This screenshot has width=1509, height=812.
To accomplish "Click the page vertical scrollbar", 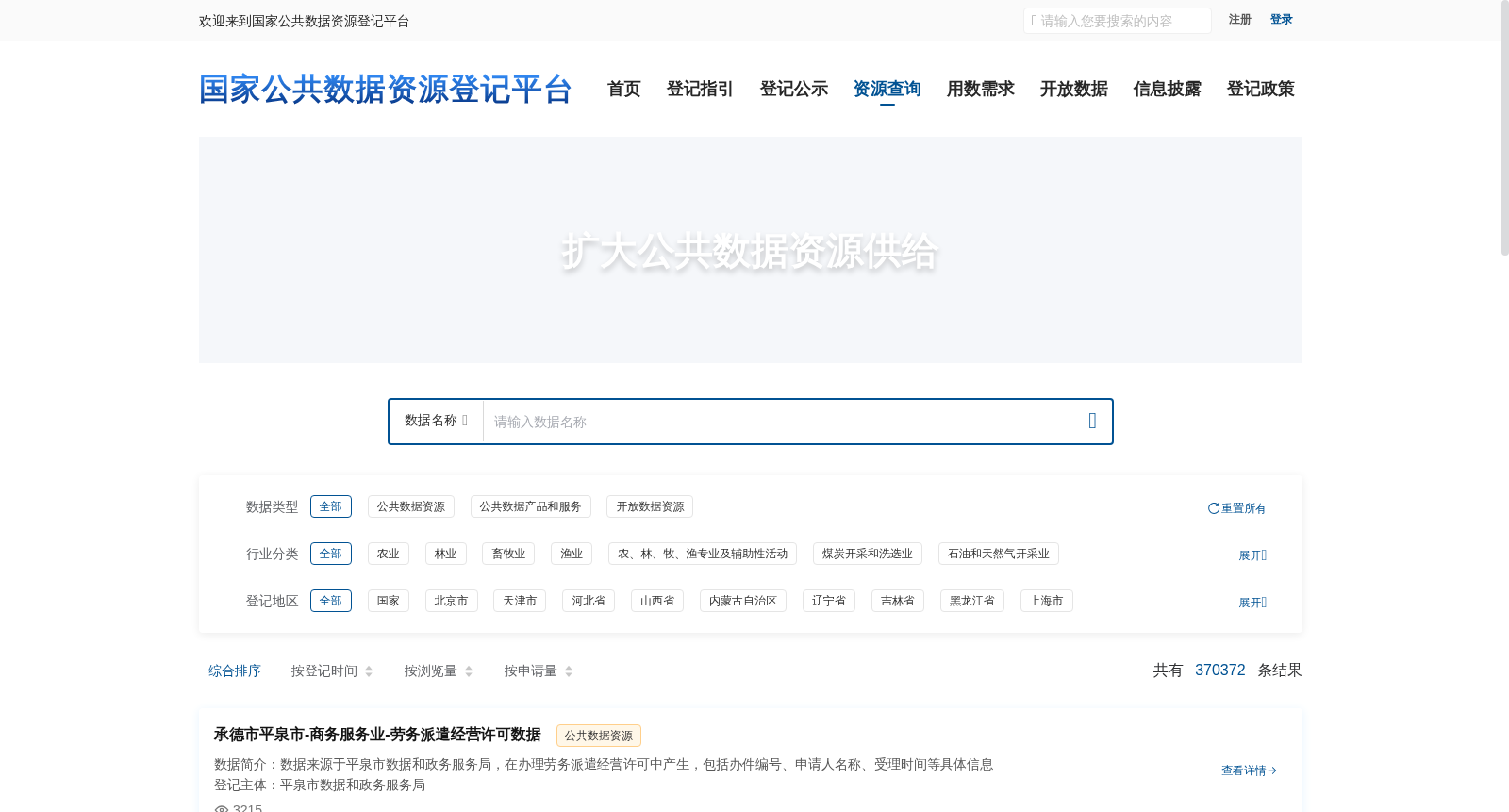I will coord(1505,127).
